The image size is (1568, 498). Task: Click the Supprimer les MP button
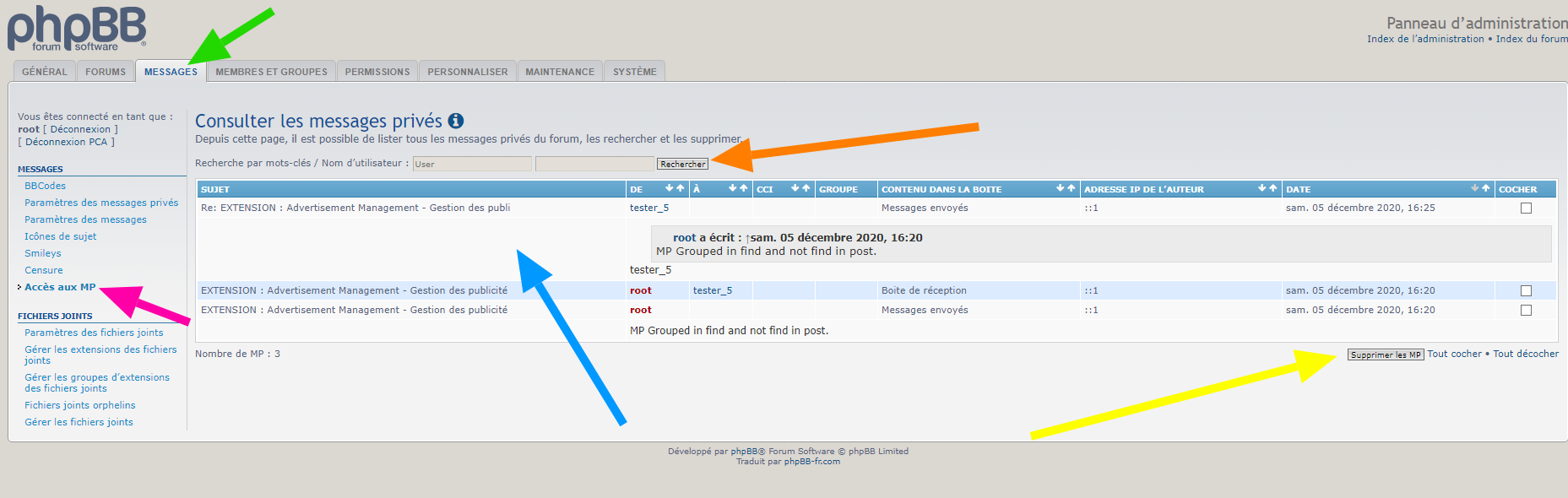[x=1385, y=355]
